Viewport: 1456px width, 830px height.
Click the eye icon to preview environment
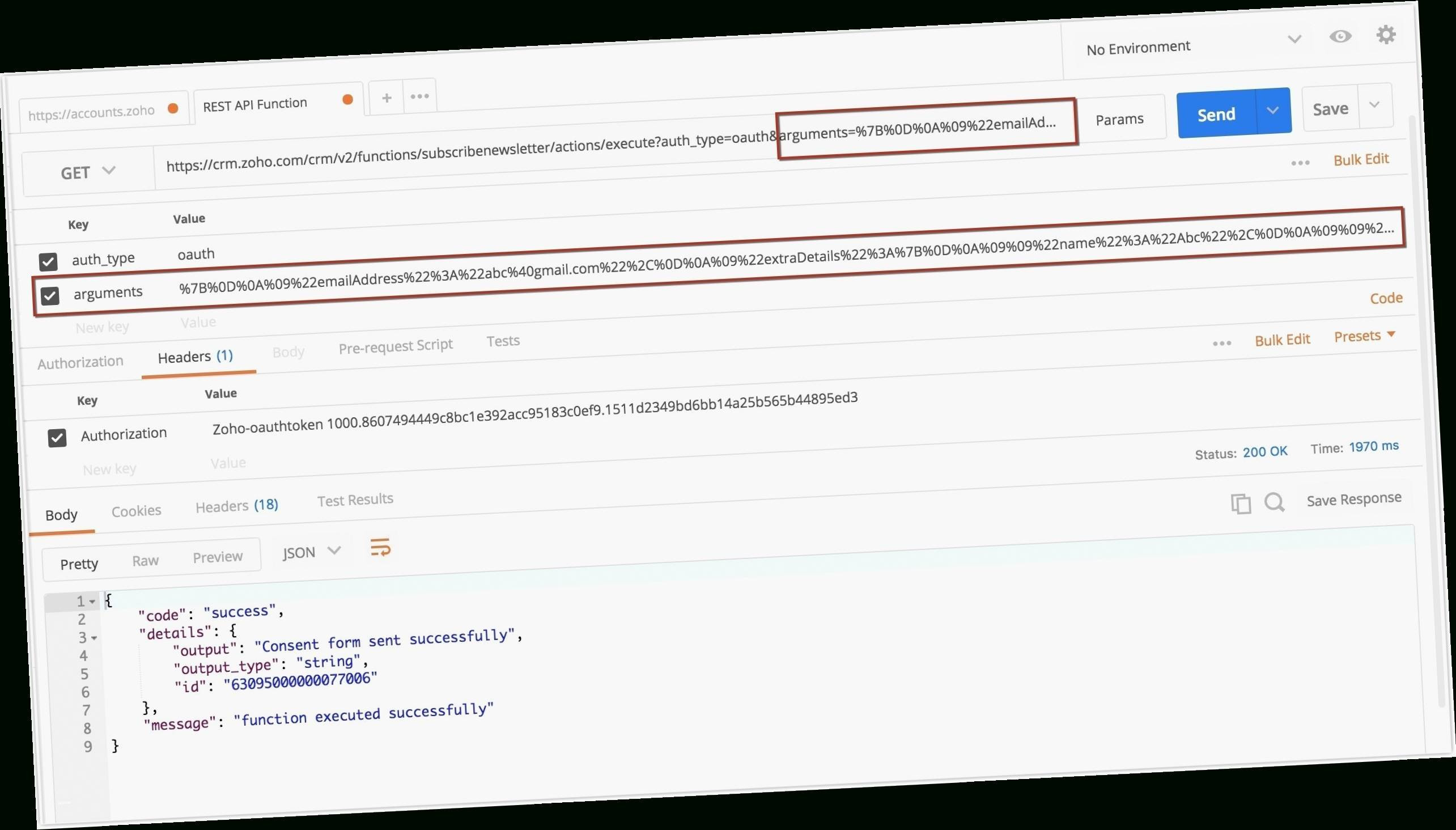pyautogui.click(x=1341, y=36)
